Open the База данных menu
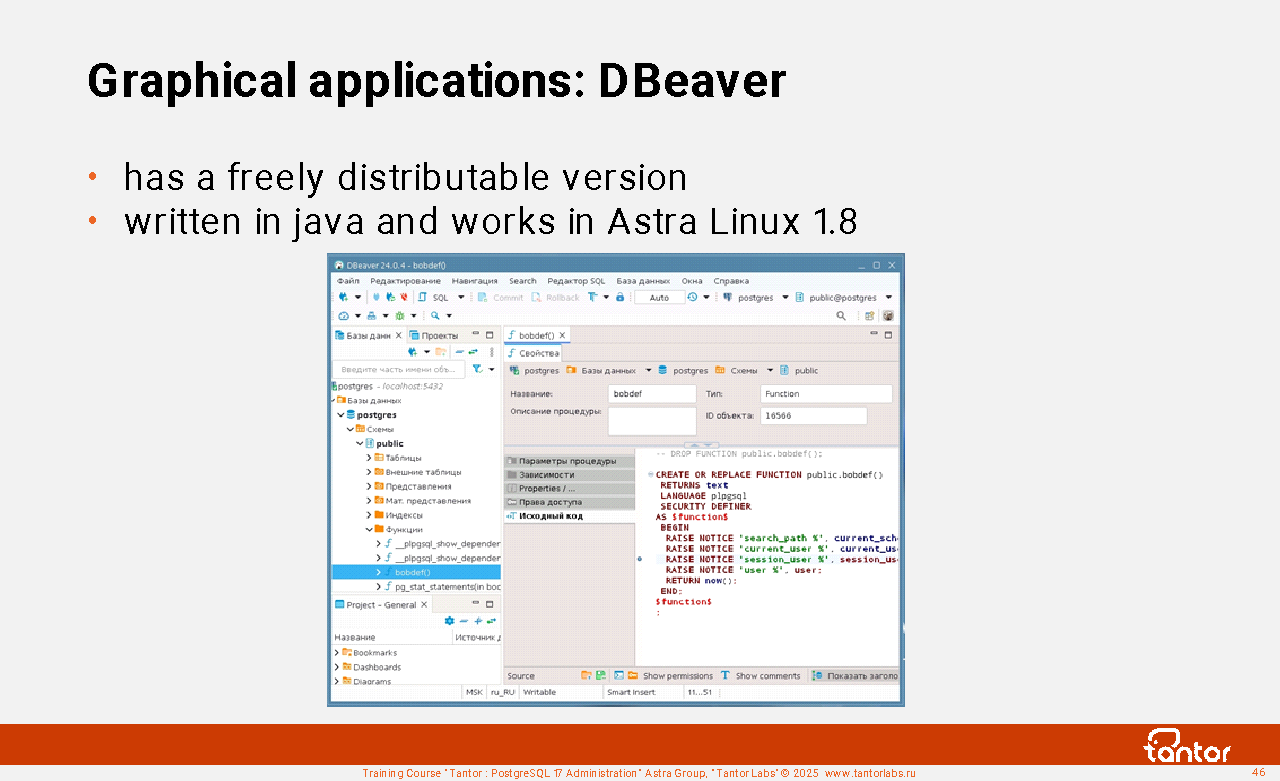Viewport: 1280px width, 781px height. pos(643,281)
